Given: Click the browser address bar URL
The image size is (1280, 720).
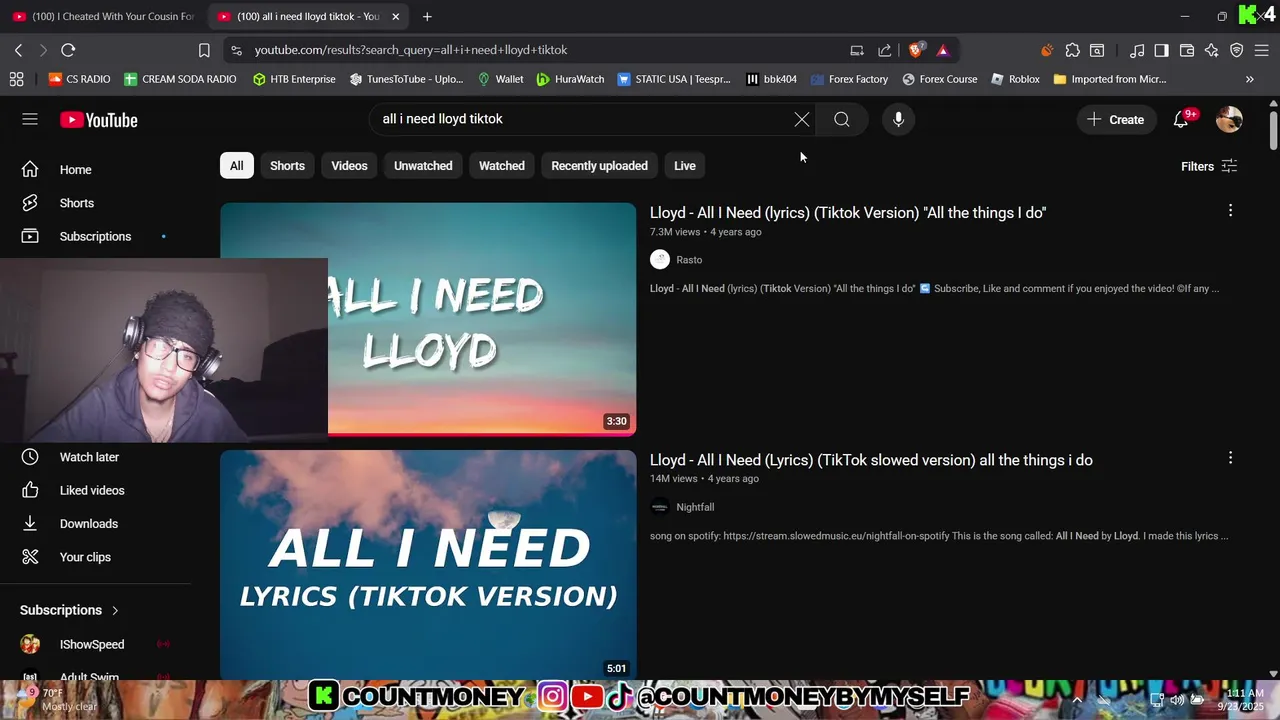Looking at the screenshot, I should [410, 50].
